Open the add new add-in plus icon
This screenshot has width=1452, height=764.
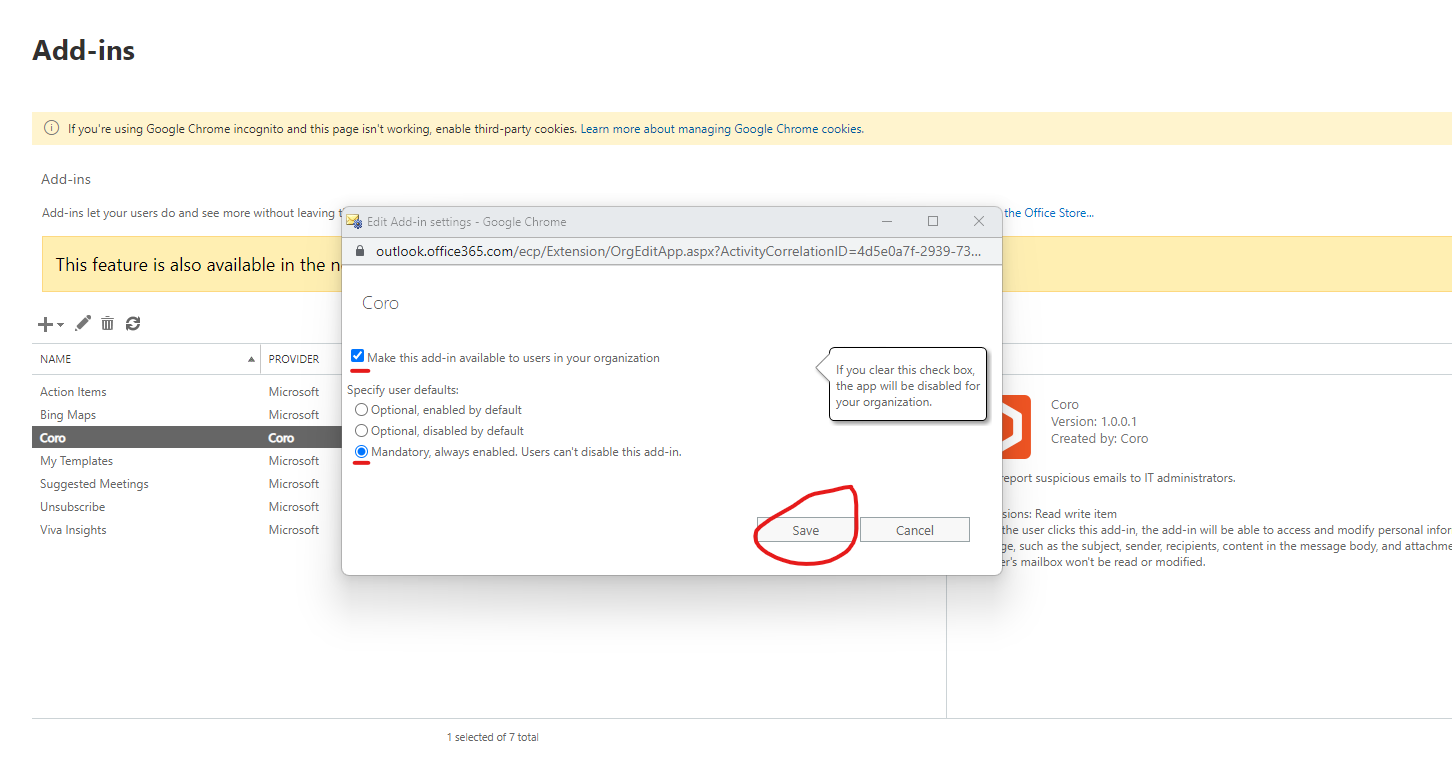[x=45, y=324]
